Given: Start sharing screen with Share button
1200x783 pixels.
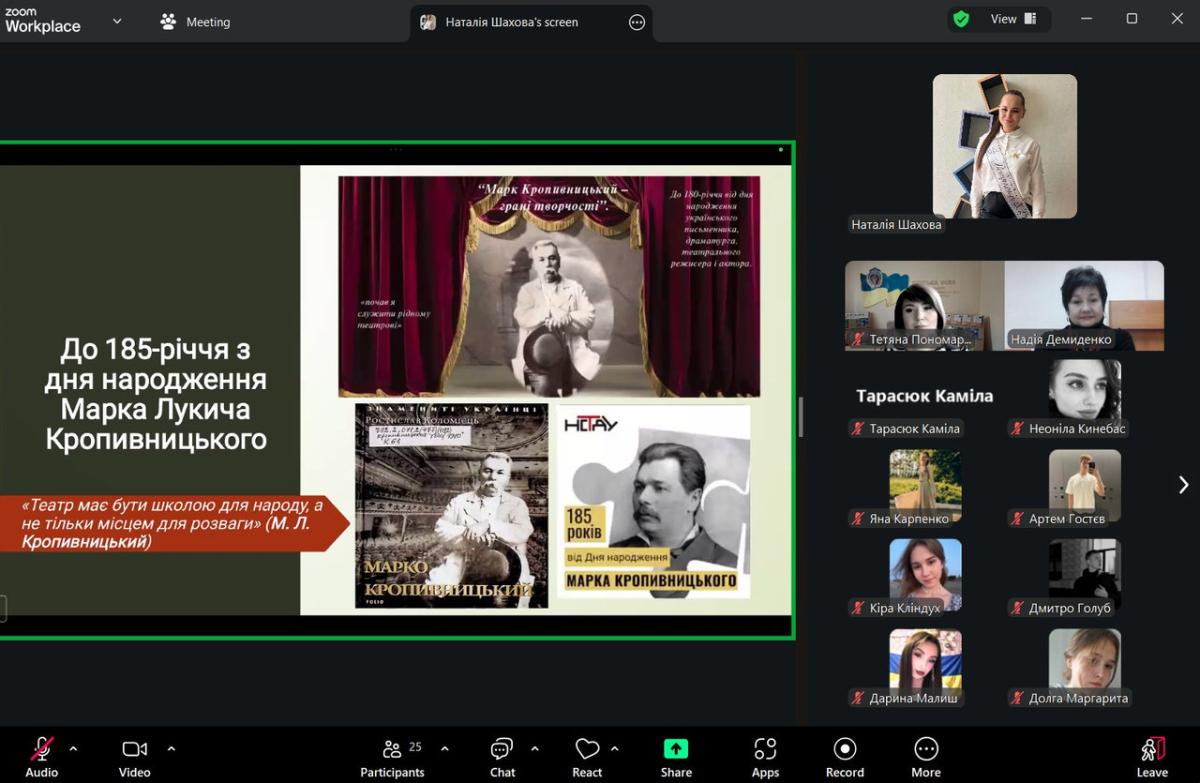Looking at the screenshot, I should click(x=676, y=757).
